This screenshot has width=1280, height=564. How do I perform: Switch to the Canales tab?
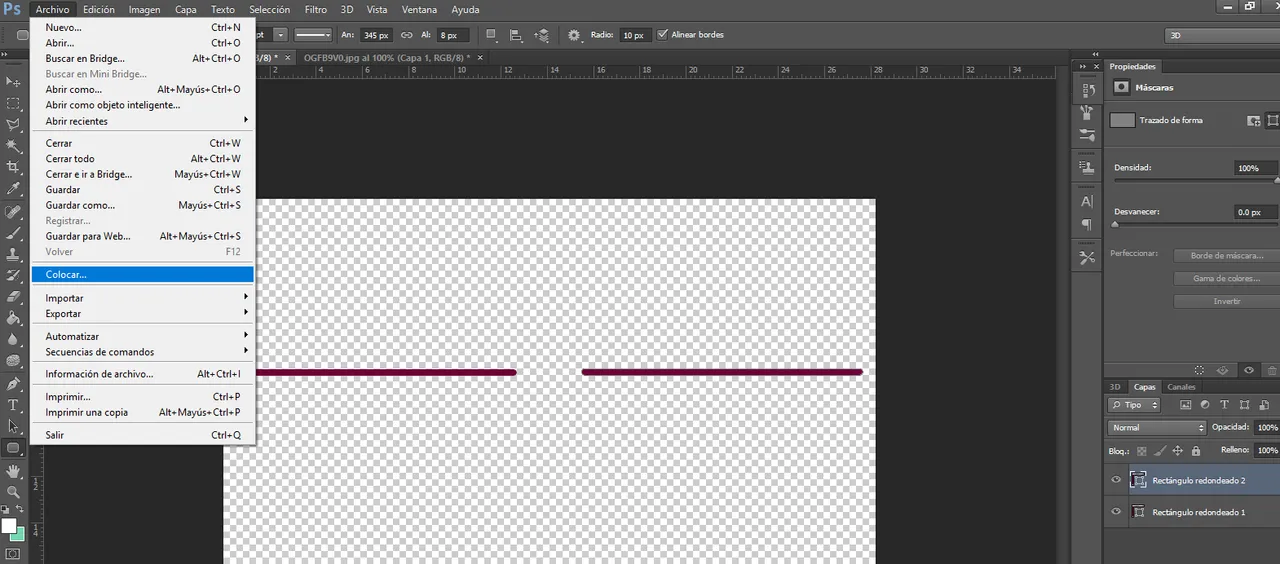tap(1181, 387)
